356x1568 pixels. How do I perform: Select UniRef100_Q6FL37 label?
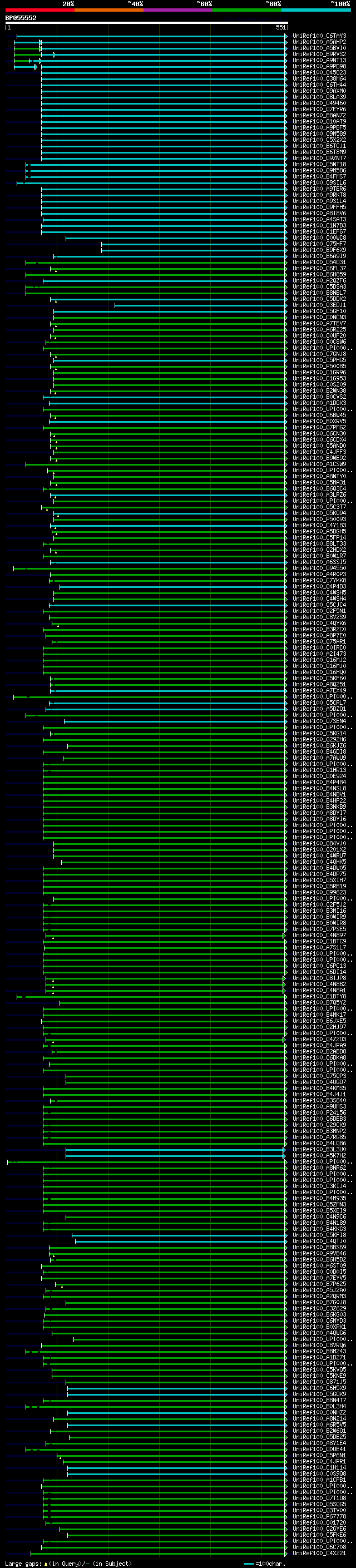point(319,269)
